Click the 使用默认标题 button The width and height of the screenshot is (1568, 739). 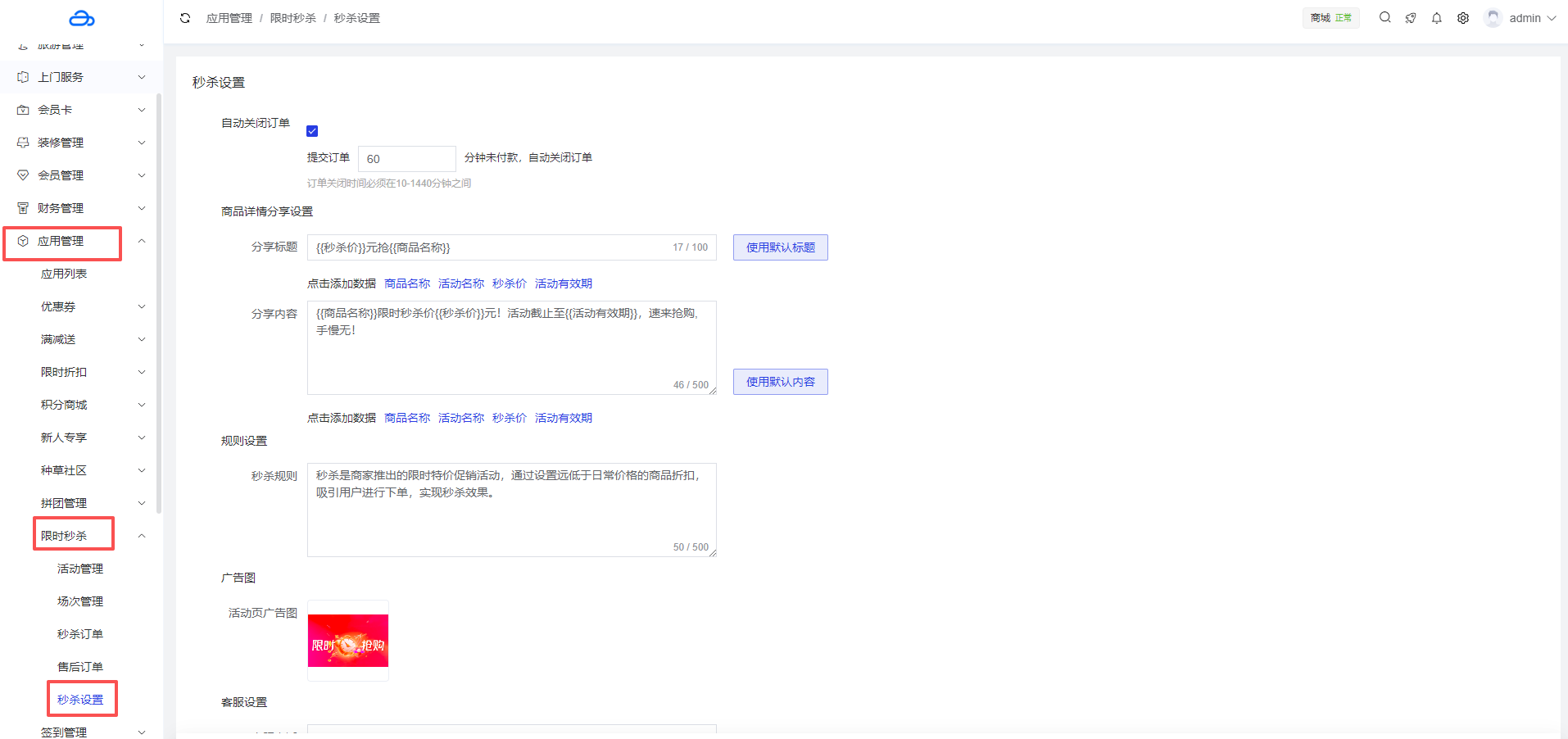click(780, 247)
